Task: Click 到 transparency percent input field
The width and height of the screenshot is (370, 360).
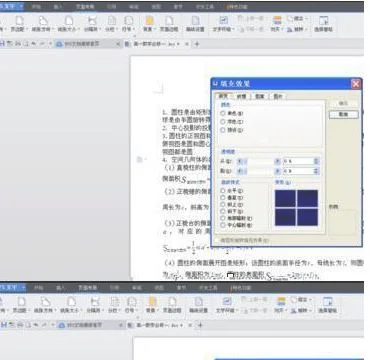Action: tap(298, 171)
